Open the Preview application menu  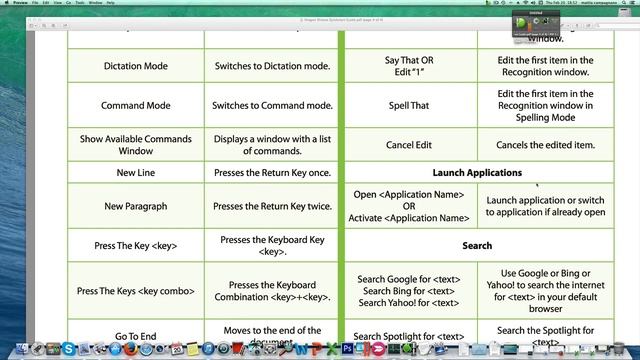[x=20, y=3]
